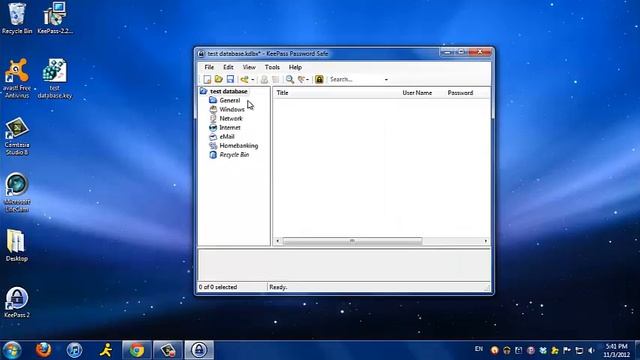Open the Search box dropdown arrow

pos(386,80)
